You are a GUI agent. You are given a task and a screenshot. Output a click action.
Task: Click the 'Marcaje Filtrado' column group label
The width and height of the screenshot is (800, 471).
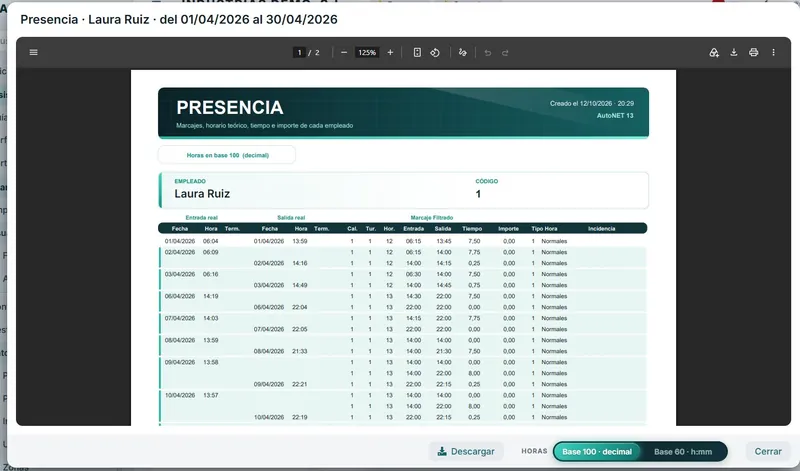(x=432, y=218)
